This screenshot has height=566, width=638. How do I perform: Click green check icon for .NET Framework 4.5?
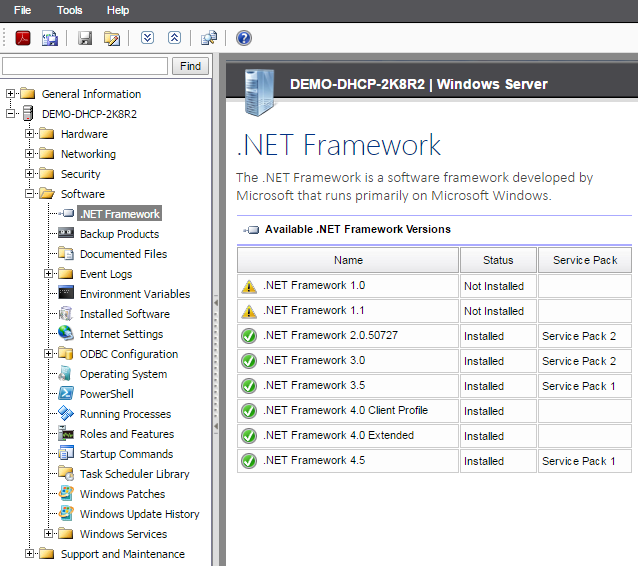(x=249, y=461)
